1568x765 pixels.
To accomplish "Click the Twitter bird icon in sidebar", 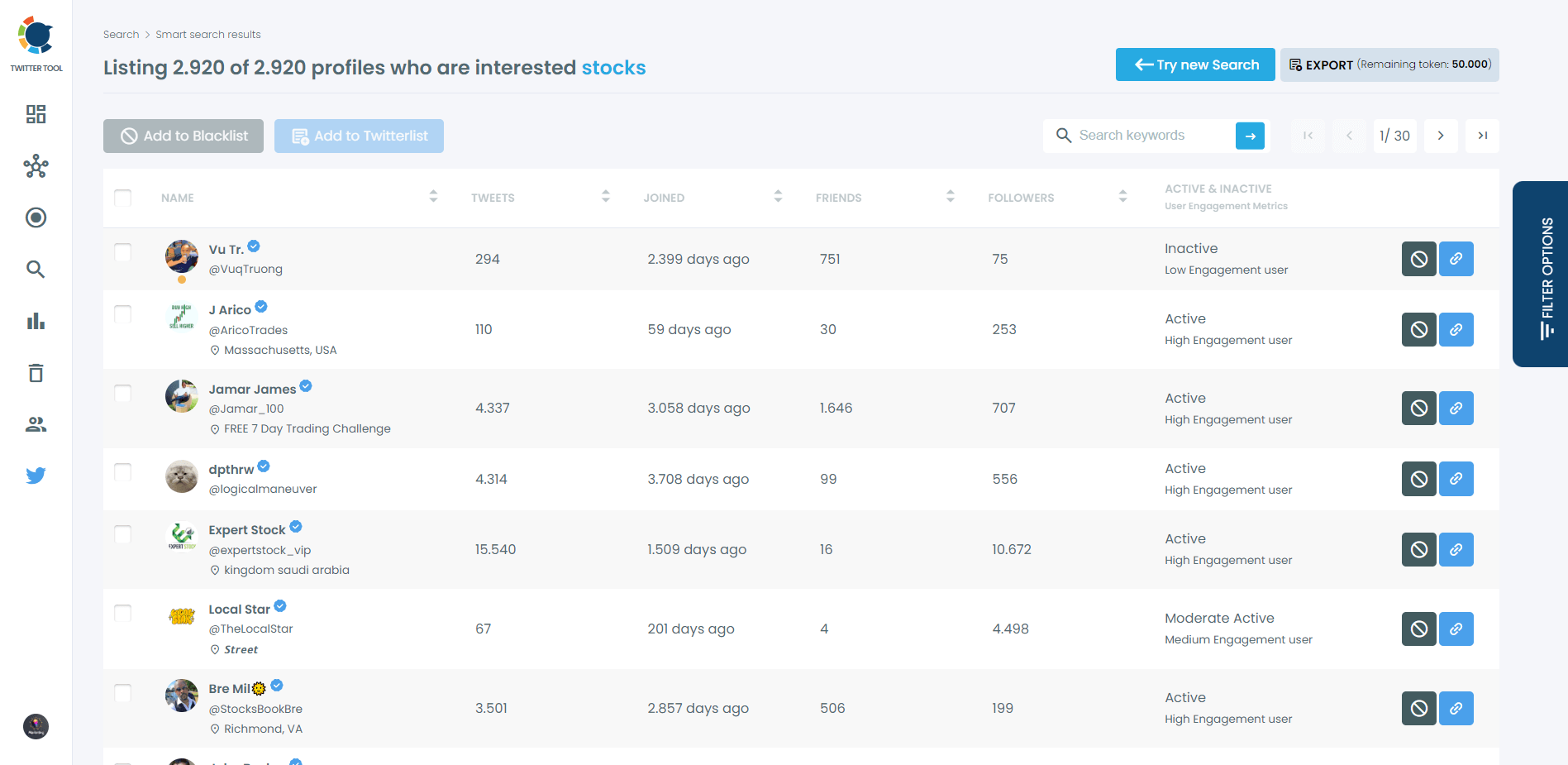I will (x=36, y=476).
